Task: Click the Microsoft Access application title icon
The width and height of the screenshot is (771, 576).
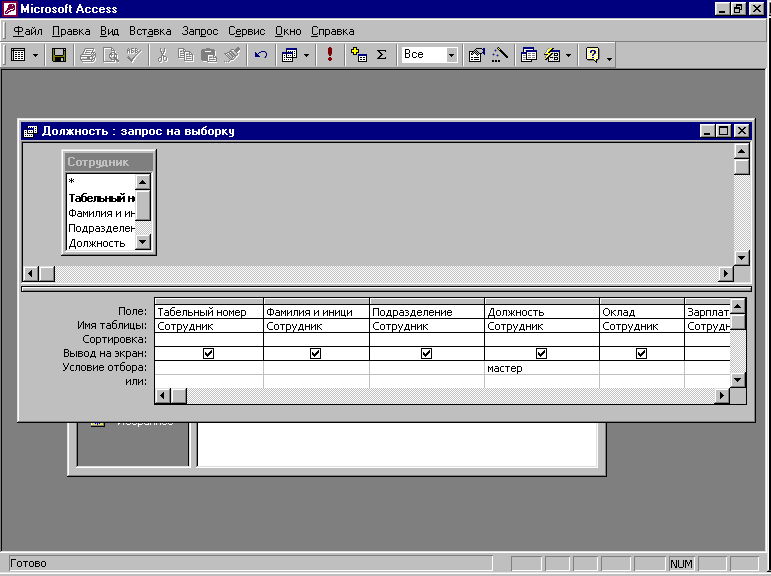Action: click(x=10, y=9)
